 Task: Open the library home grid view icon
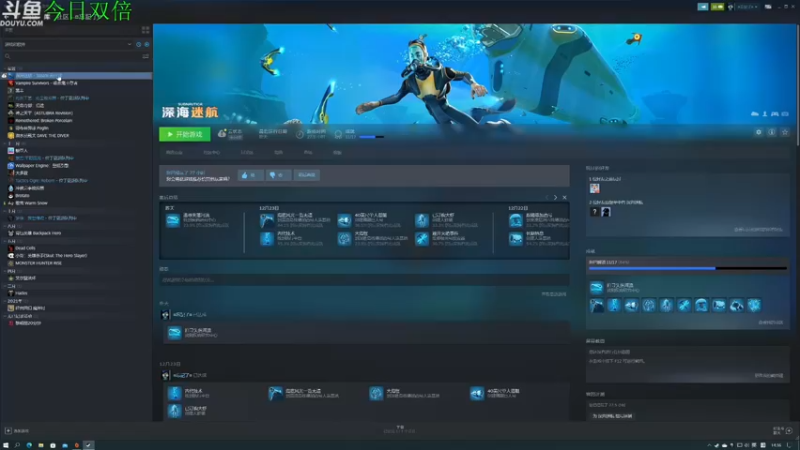point(145,30)
